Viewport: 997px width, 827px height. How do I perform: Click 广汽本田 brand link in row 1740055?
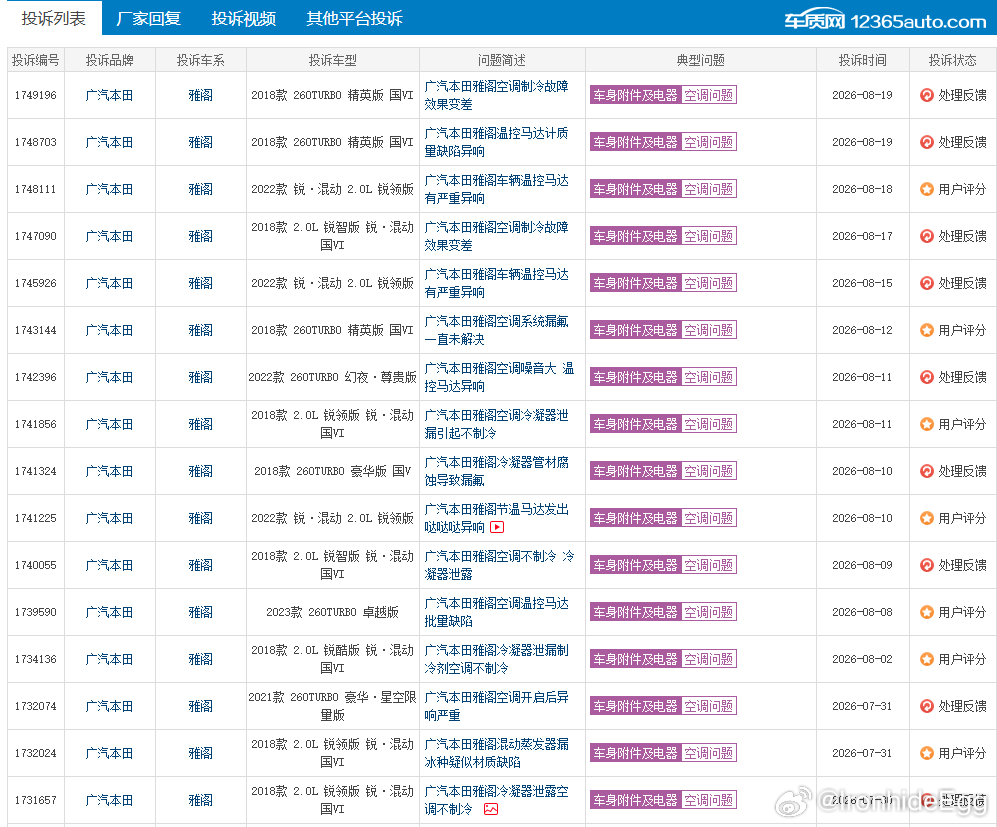109,566
